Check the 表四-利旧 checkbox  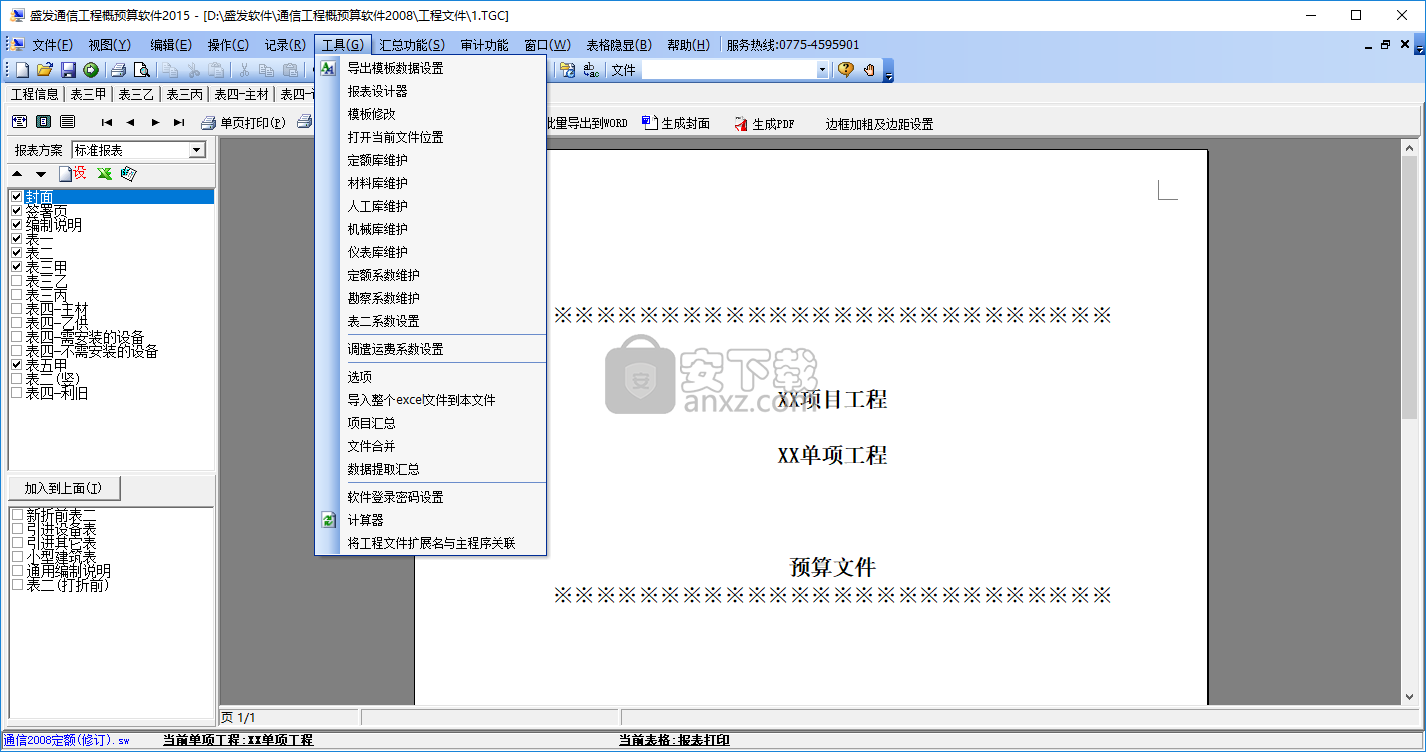(16, 393)
